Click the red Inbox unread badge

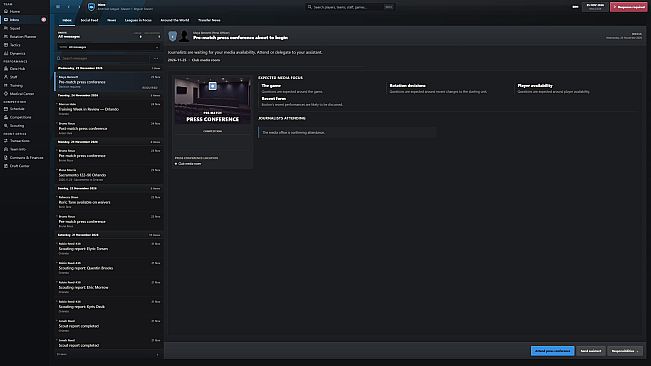coord(44,20)
